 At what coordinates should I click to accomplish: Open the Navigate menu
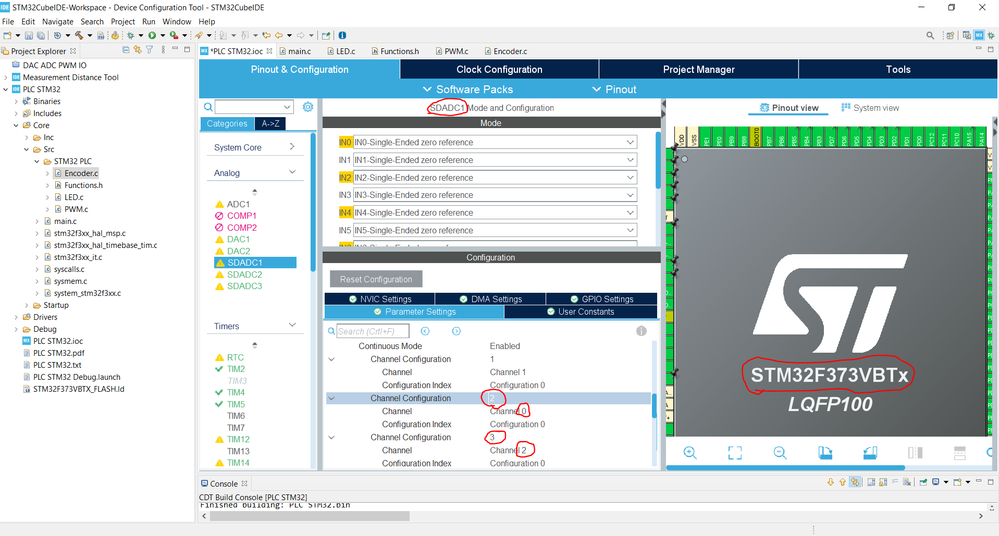coord(57,22)
